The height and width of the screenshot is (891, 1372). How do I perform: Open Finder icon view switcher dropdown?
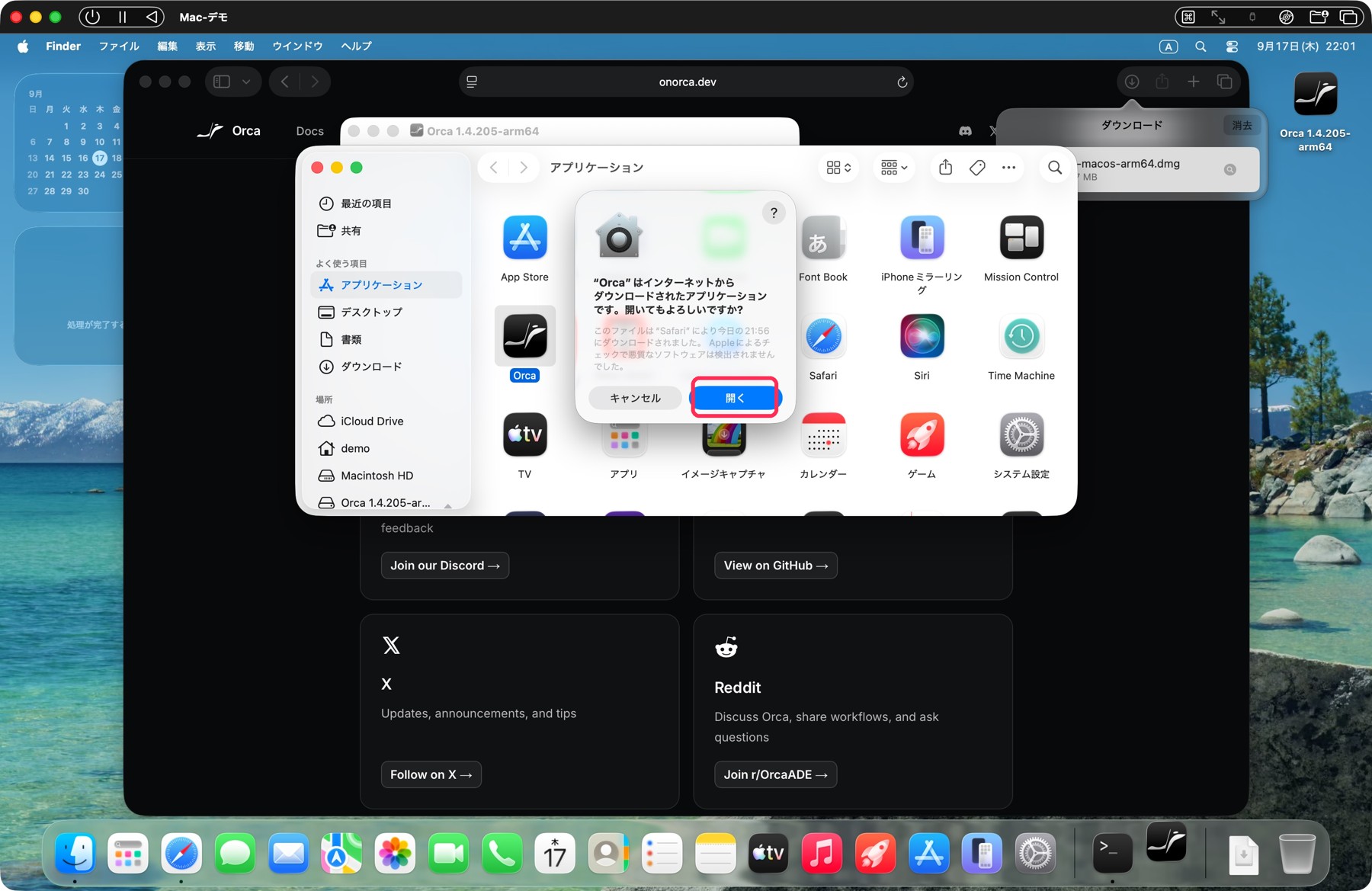(x=838, y=167)
